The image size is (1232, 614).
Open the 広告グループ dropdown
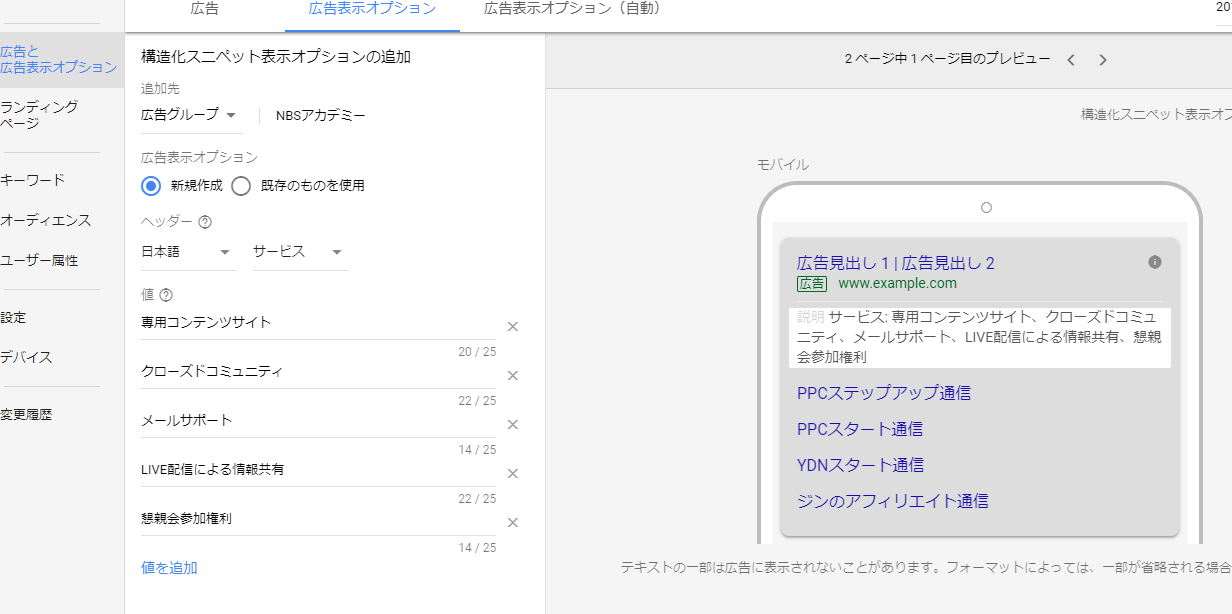(x=189, y=115)
